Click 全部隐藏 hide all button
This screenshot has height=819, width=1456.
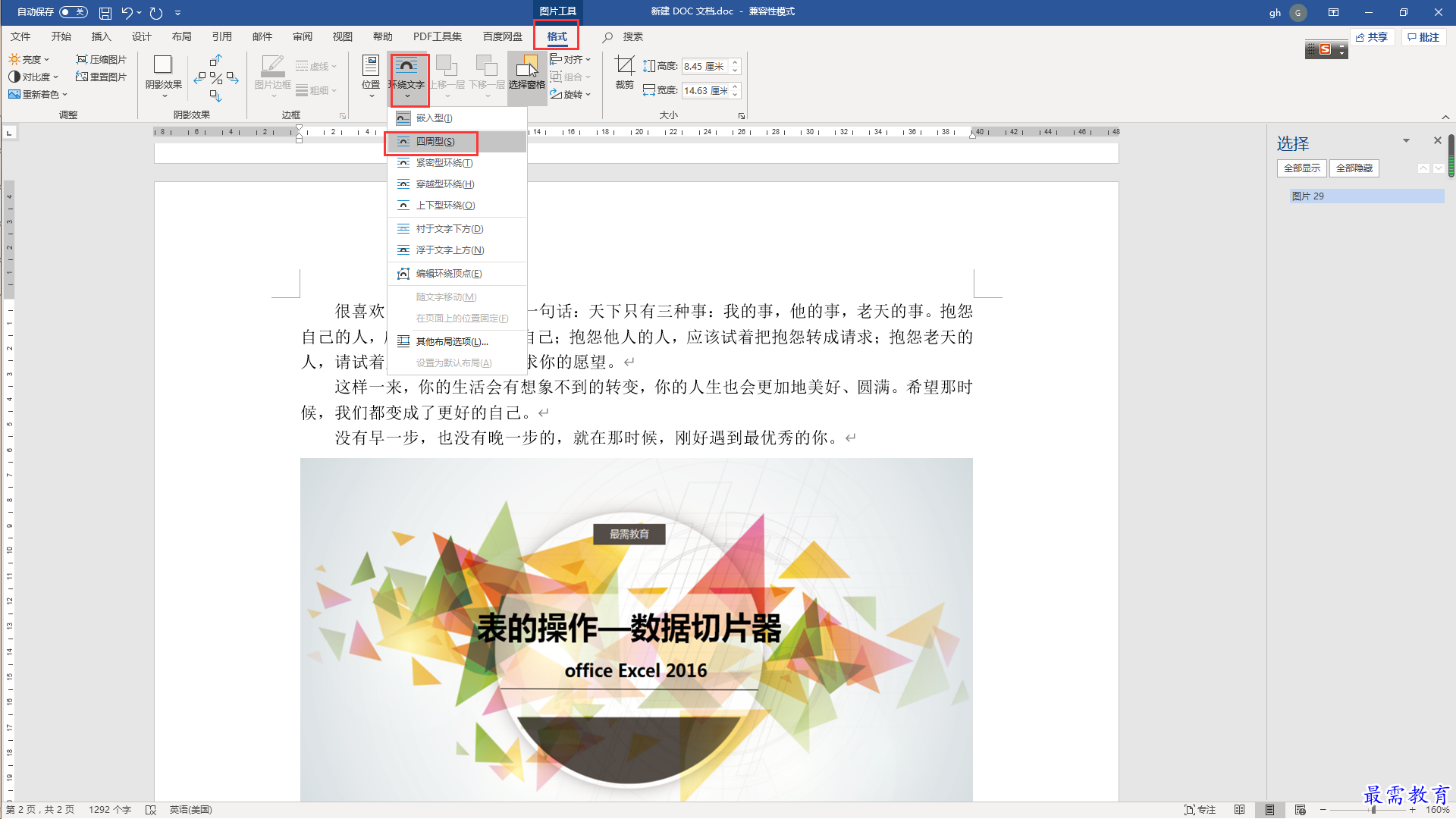(x=1354, y=168)
